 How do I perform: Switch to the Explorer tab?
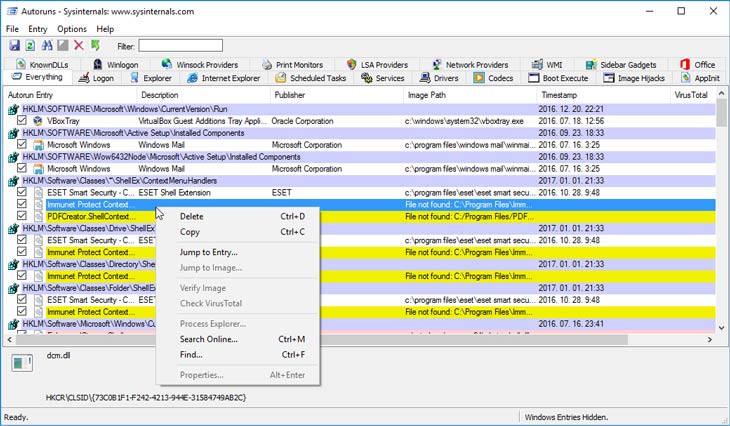pos(151,78)
